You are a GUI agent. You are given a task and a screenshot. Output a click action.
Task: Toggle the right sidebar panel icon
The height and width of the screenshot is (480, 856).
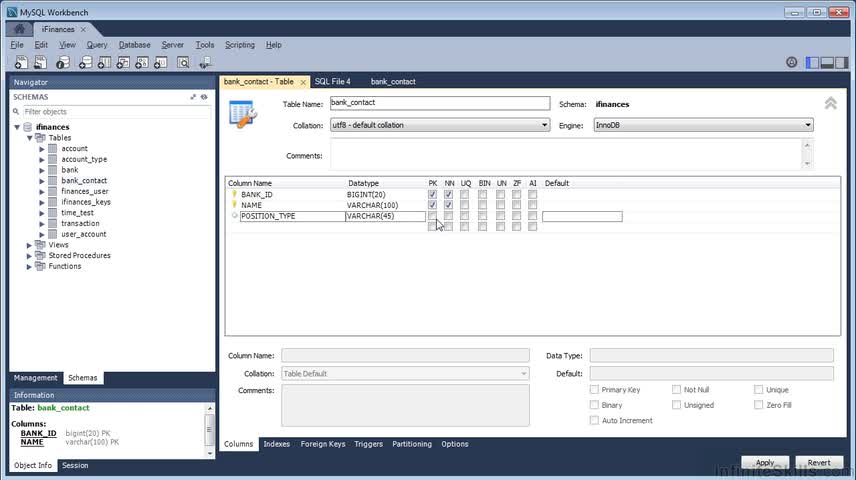842,63
